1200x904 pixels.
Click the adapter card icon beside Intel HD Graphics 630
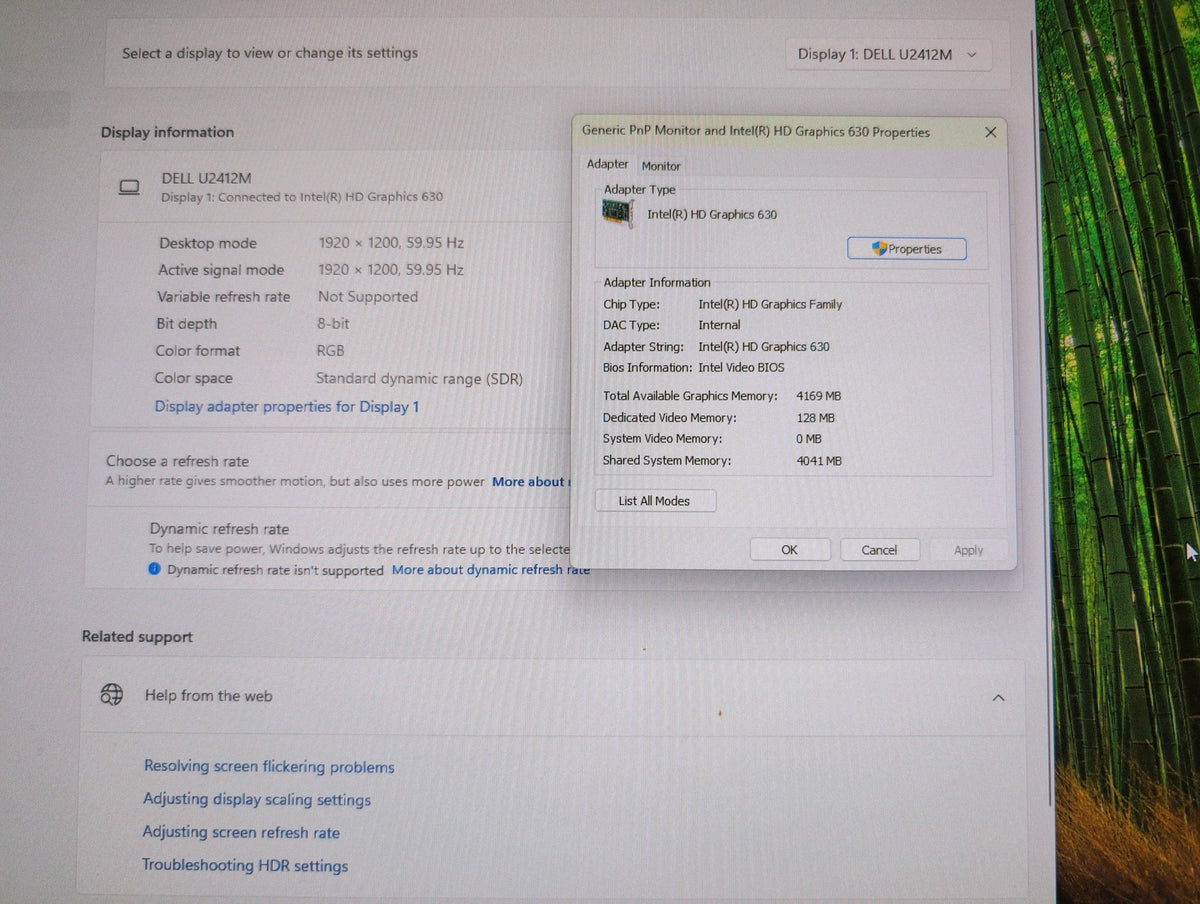pos(618,213)
